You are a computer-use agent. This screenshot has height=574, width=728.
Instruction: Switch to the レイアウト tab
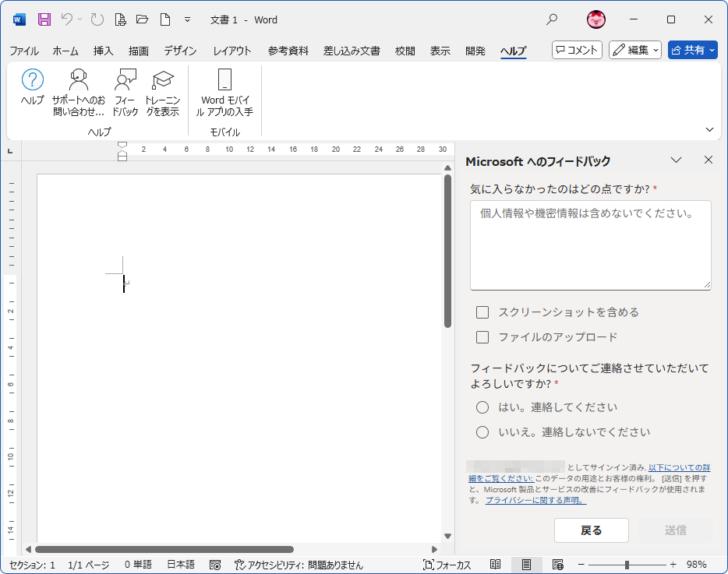[232, 51]
